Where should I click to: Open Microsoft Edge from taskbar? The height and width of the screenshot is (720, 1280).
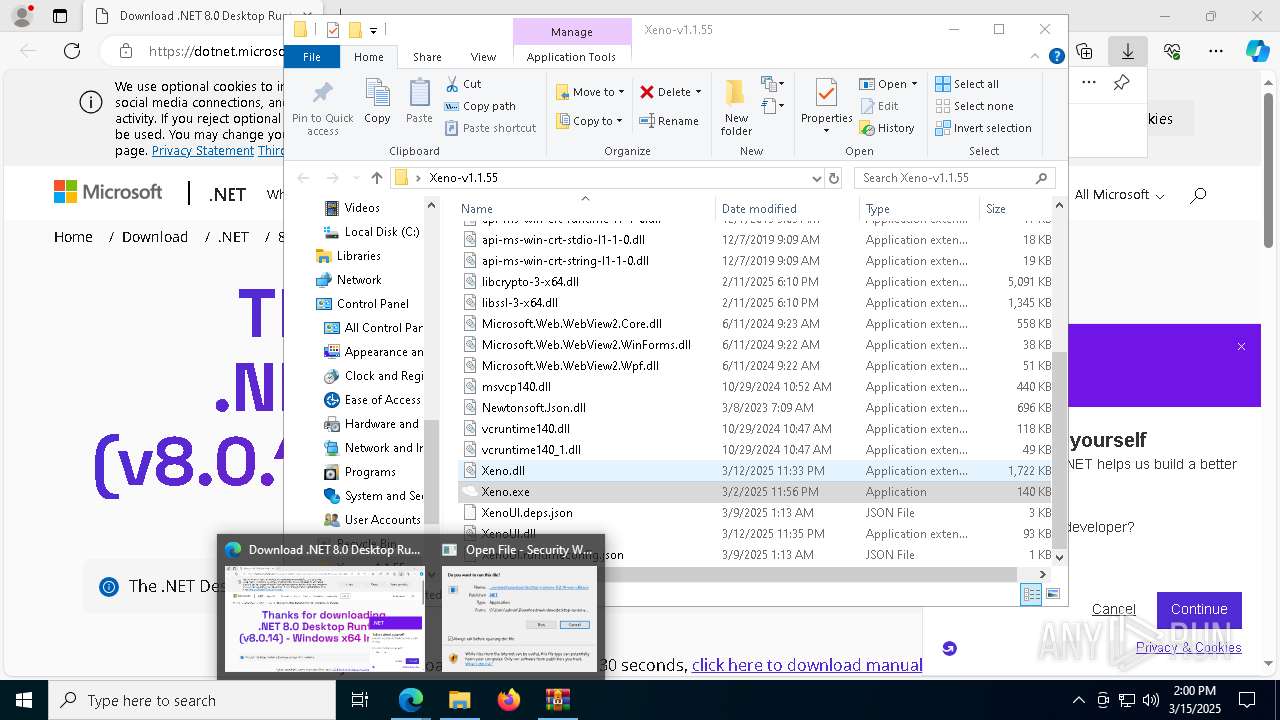411,700
